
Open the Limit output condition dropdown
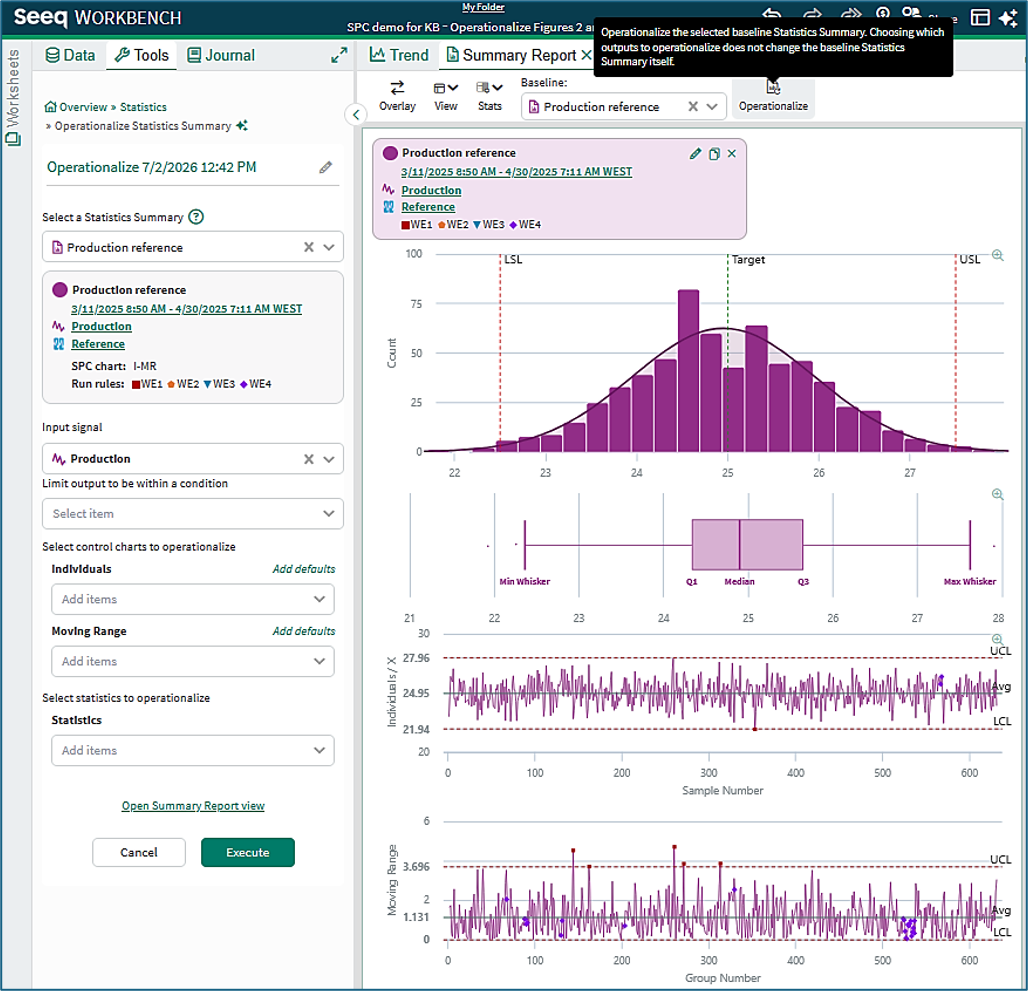193,514
